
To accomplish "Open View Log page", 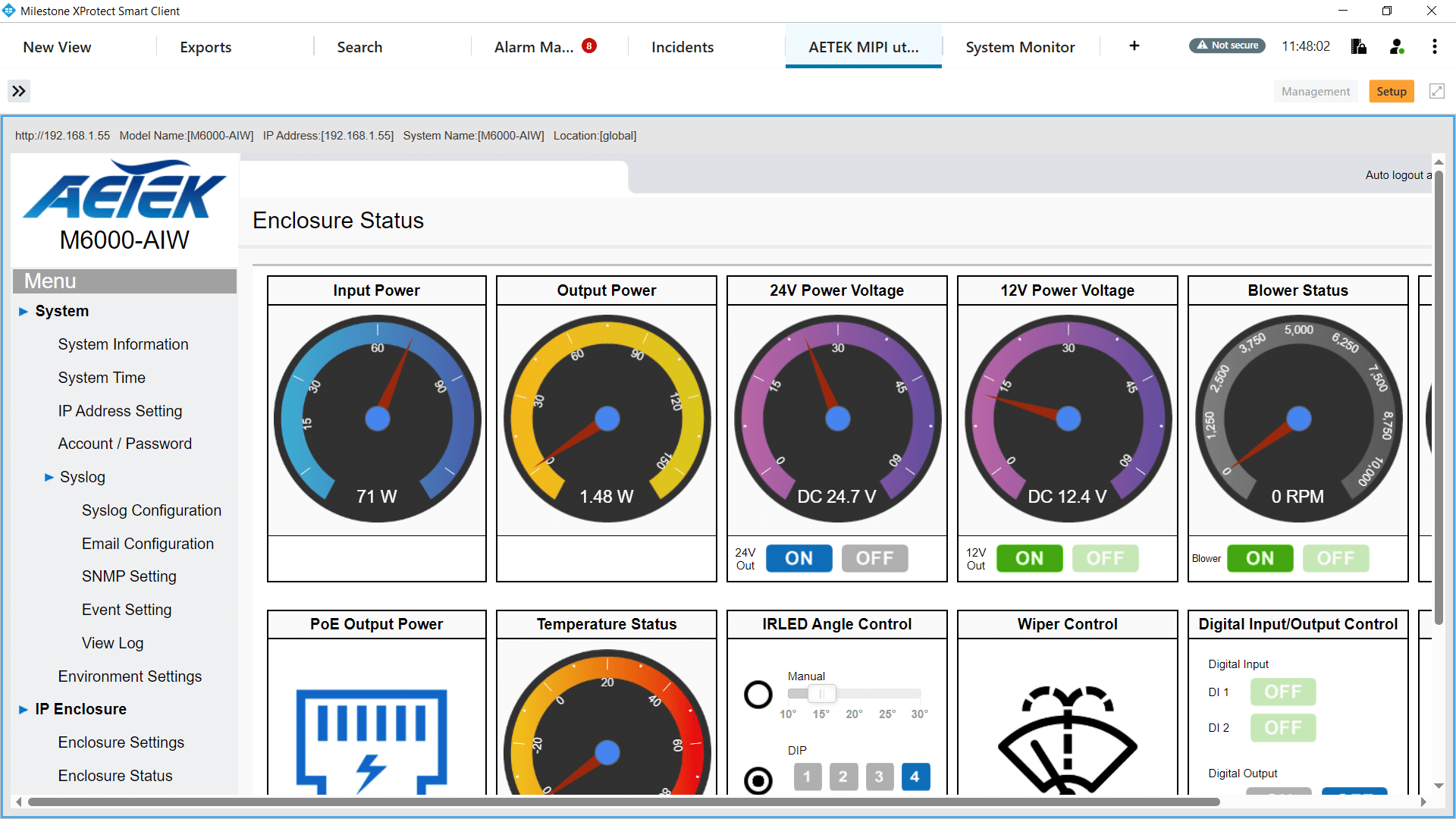I will pos(112,643).
